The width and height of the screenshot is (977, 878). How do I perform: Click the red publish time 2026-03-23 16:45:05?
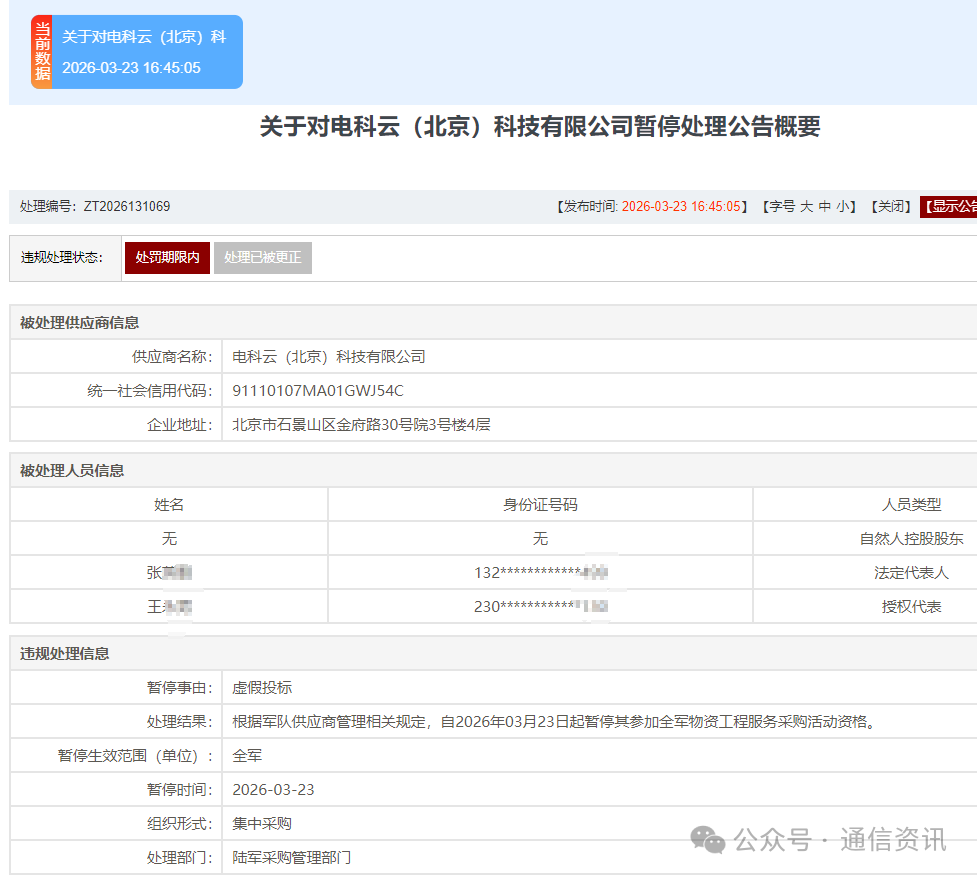[681, 207]
